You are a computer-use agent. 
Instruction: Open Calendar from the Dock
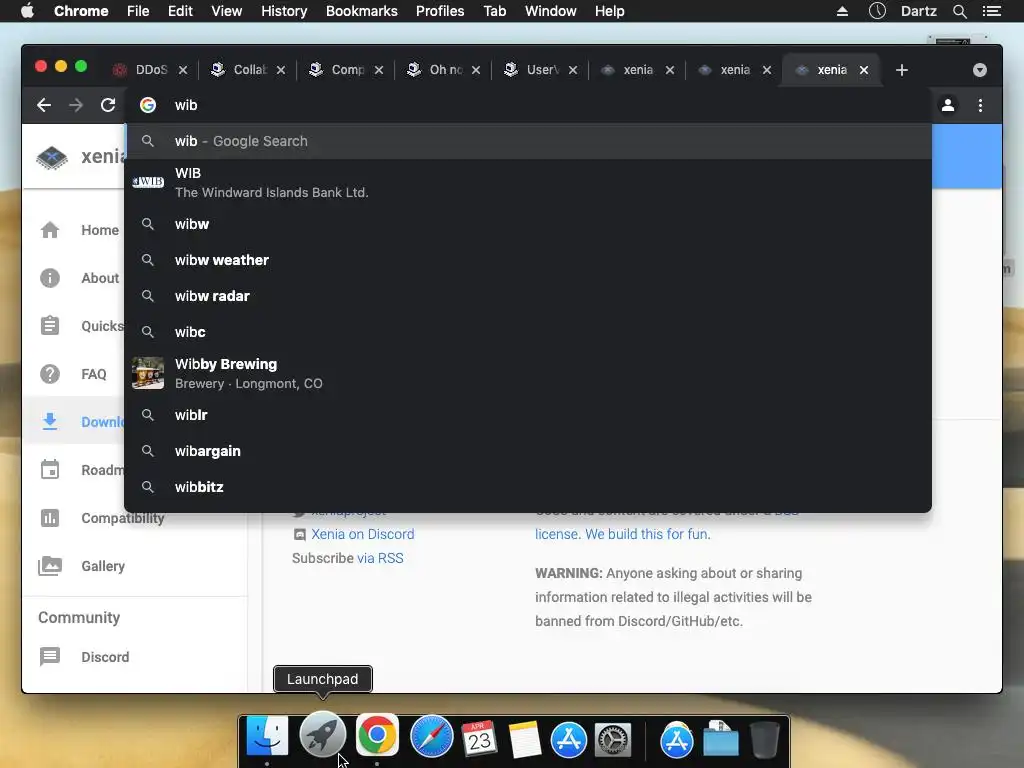479,739
